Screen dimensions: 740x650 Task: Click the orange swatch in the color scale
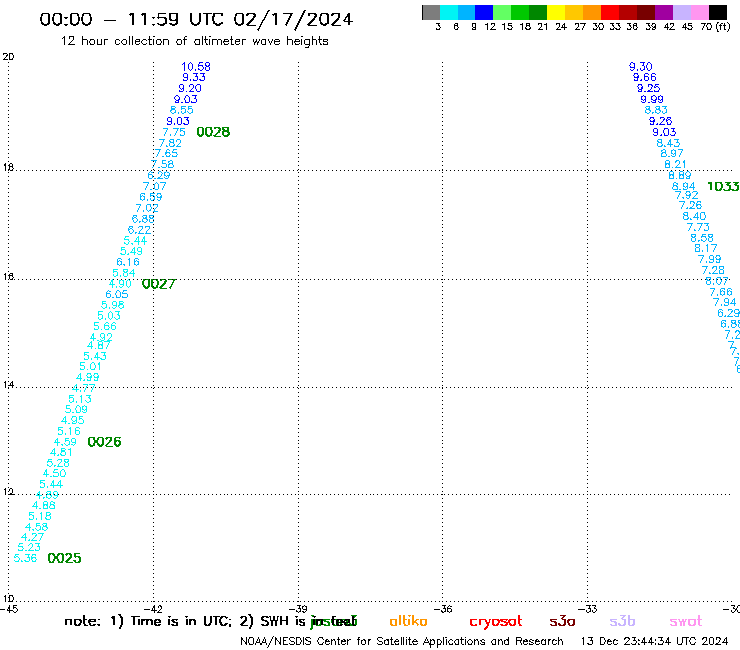592,12
